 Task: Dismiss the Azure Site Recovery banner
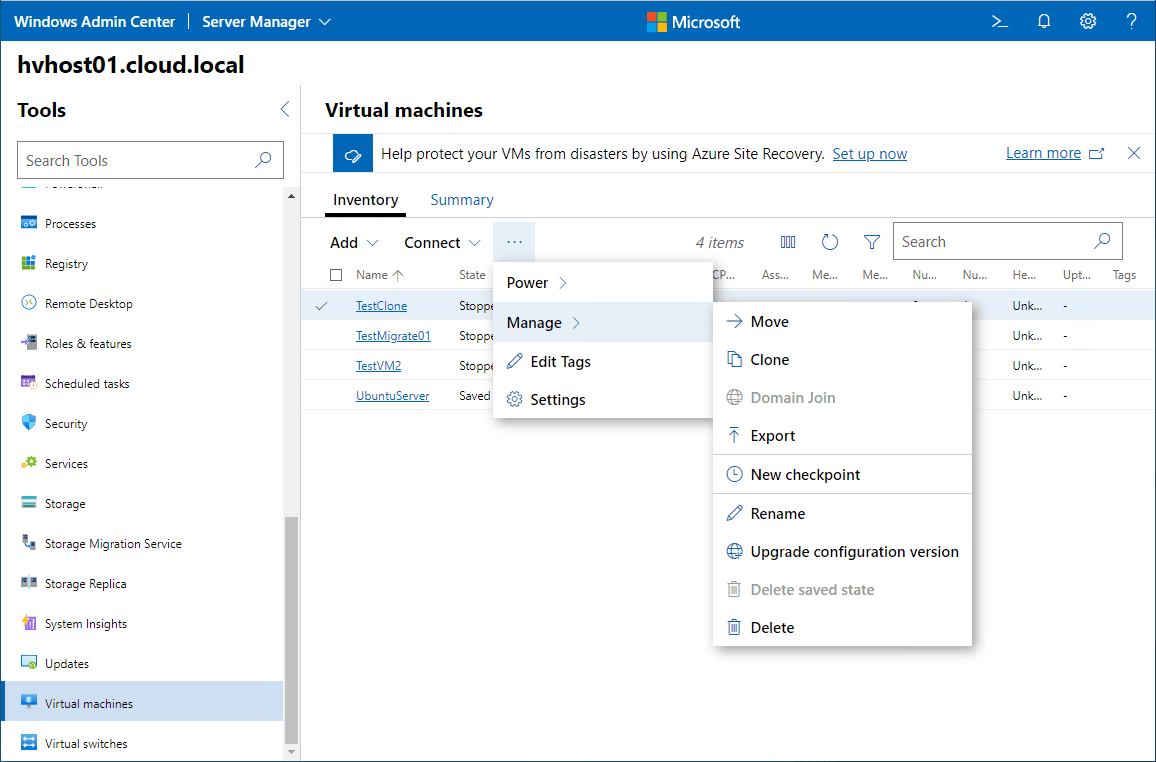(x=1134, y=153)
